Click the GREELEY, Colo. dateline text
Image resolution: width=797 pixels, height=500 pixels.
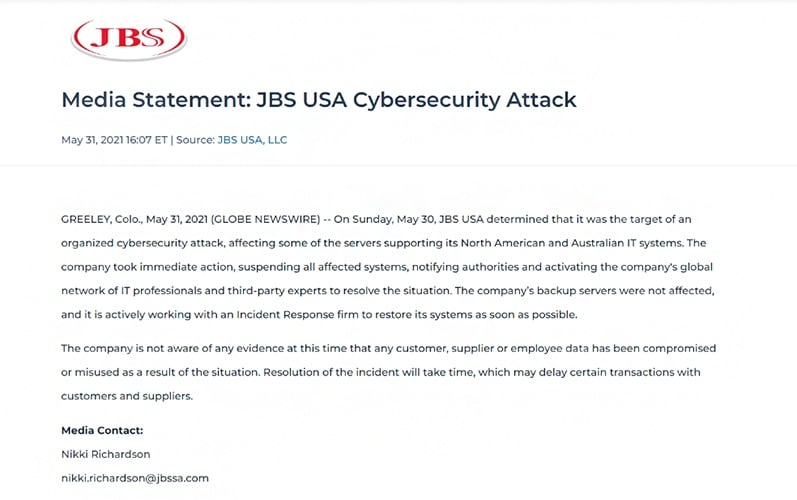click(x=102, y=220)
